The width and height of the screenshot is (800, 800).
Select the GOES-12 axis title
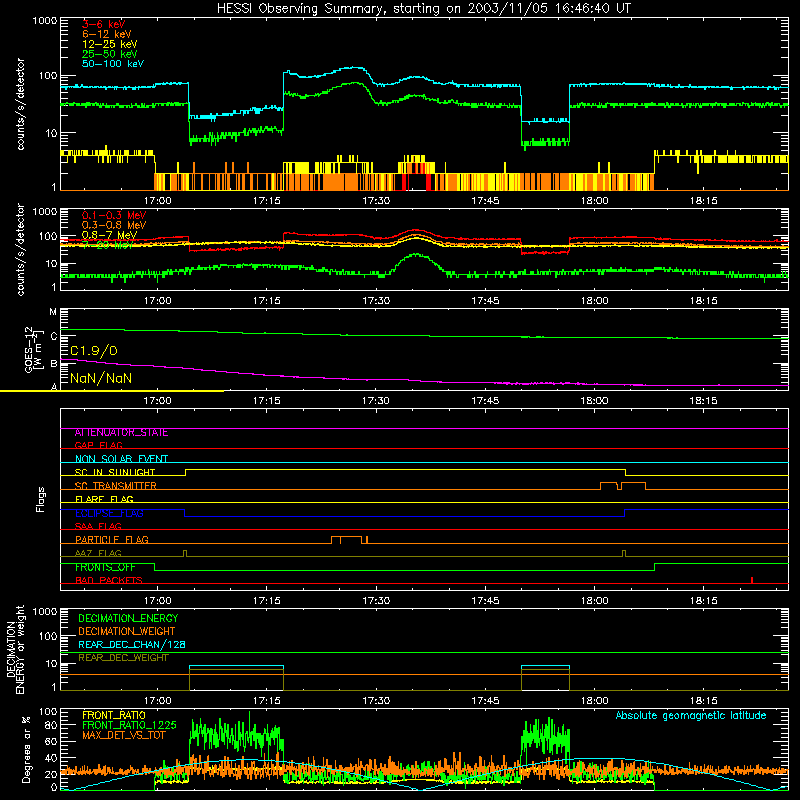(34, 349)
